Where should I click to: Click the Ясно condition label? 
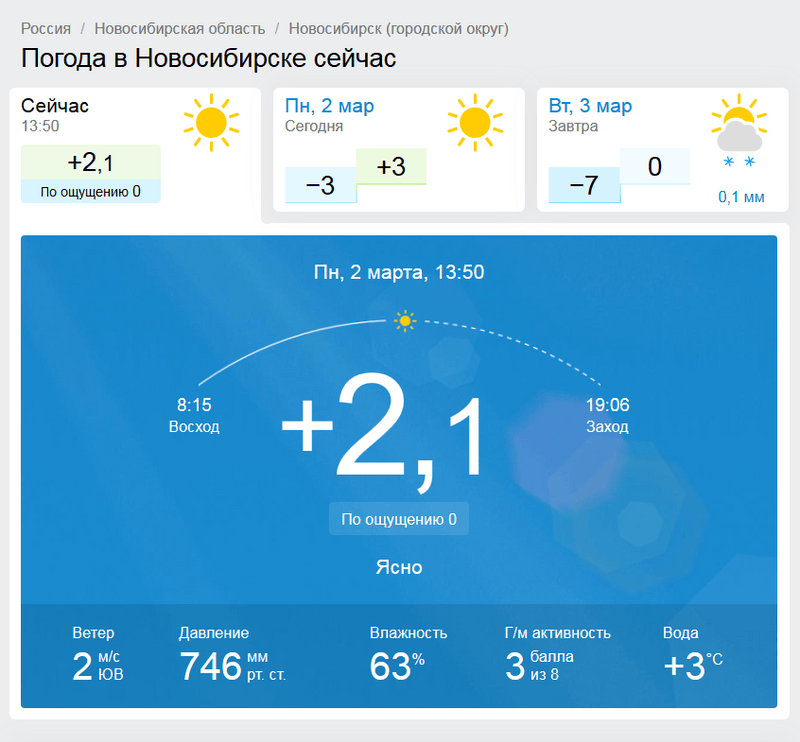399,567
